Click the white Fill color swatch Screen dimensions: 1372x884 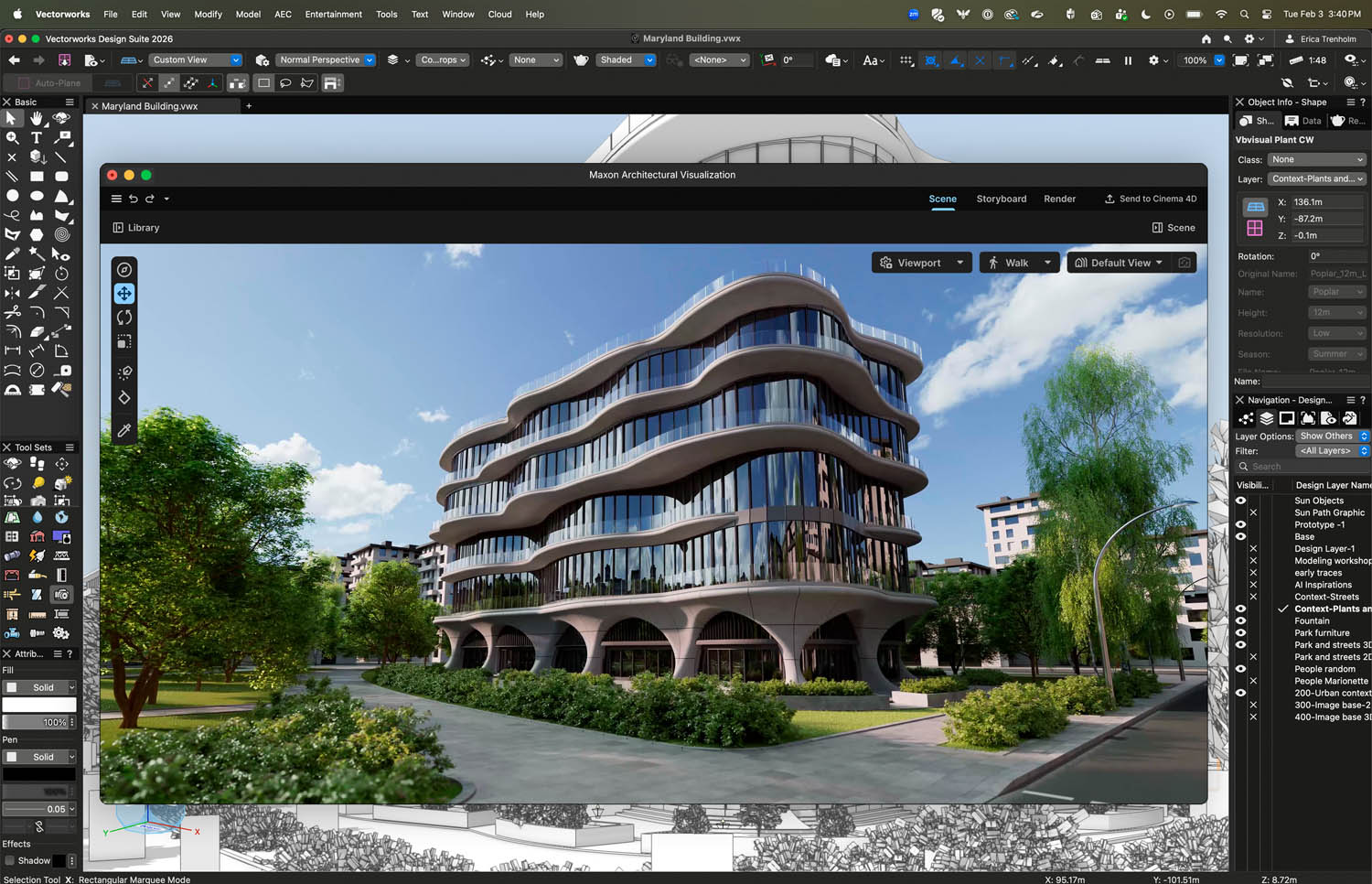[39, 705]
